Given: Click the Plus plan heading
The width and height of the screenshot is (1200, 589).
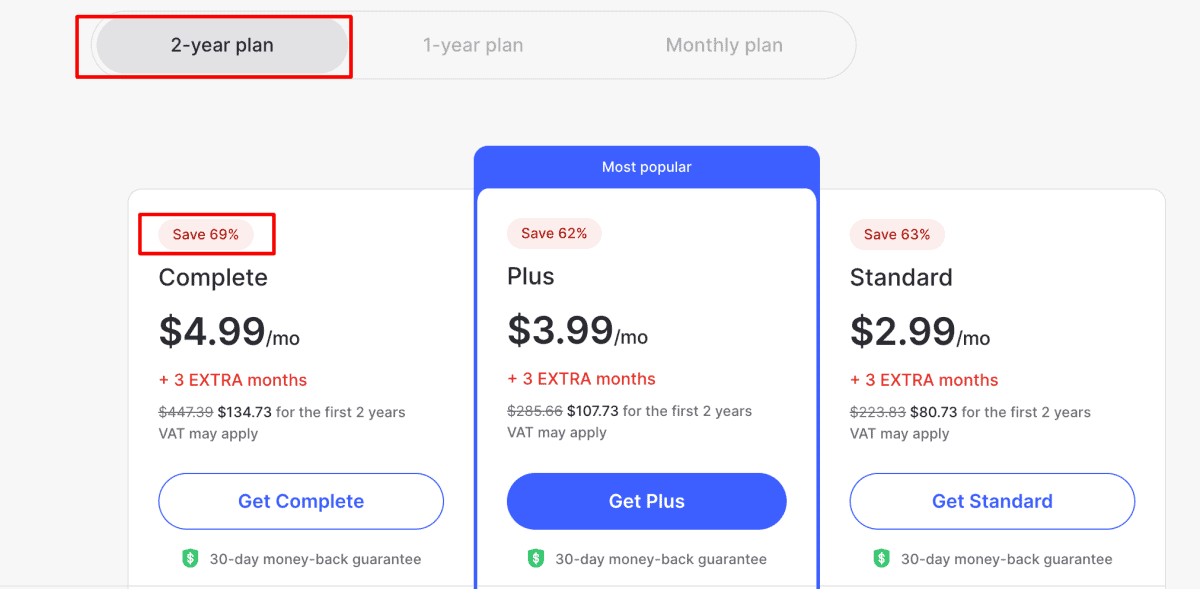Looking at the screenshot, I should 531,276.
